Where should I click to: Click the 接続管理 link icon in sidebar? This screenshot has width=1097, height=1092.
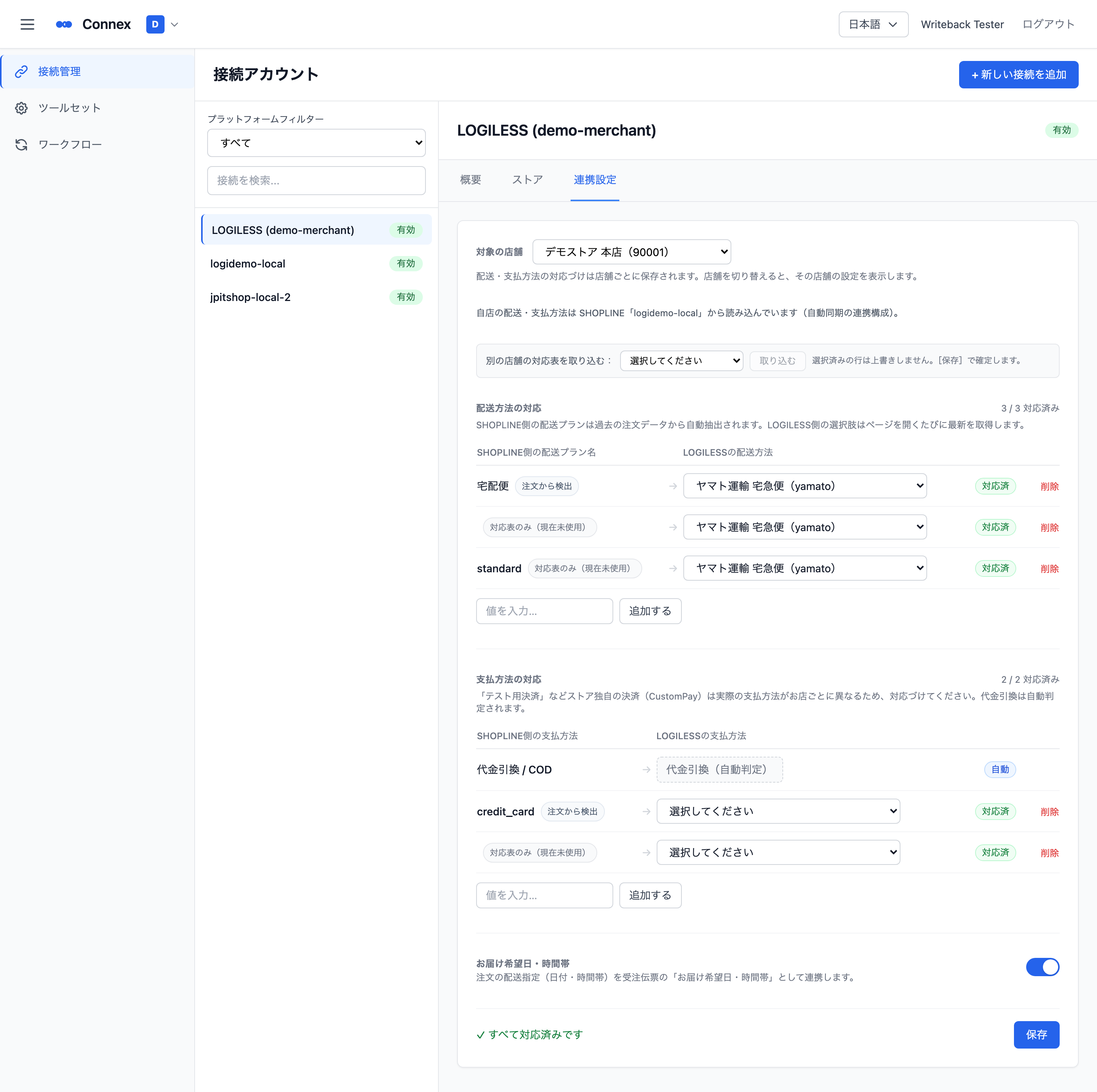(x=22, y=72)
